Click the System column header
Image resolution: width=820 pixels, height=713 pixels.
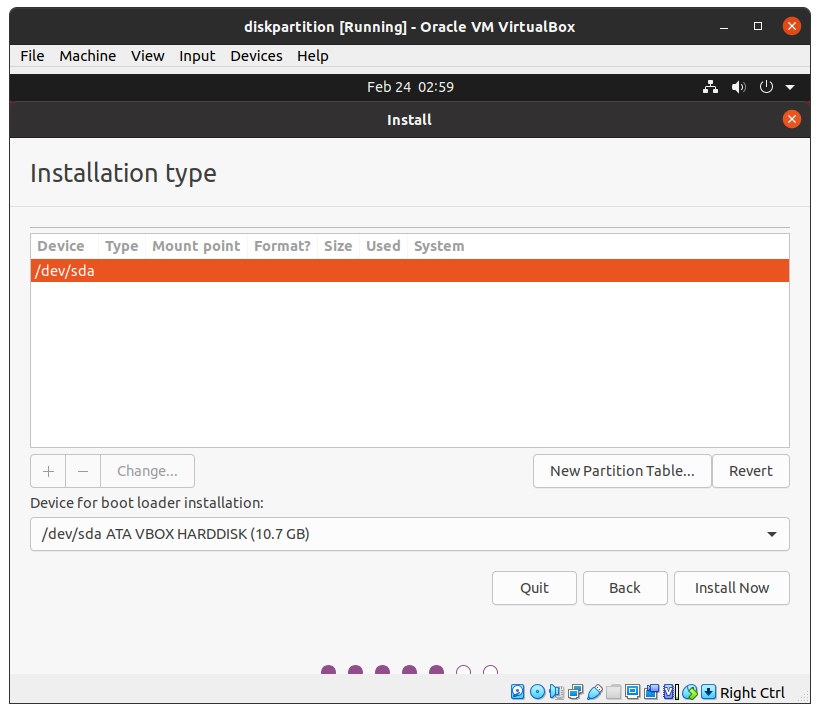click(x=439, y=246)
